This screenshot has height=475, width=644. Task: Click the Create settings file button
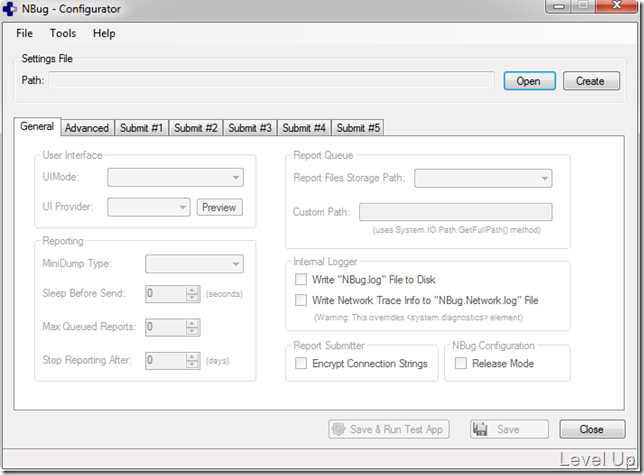(x=591, y=81)
